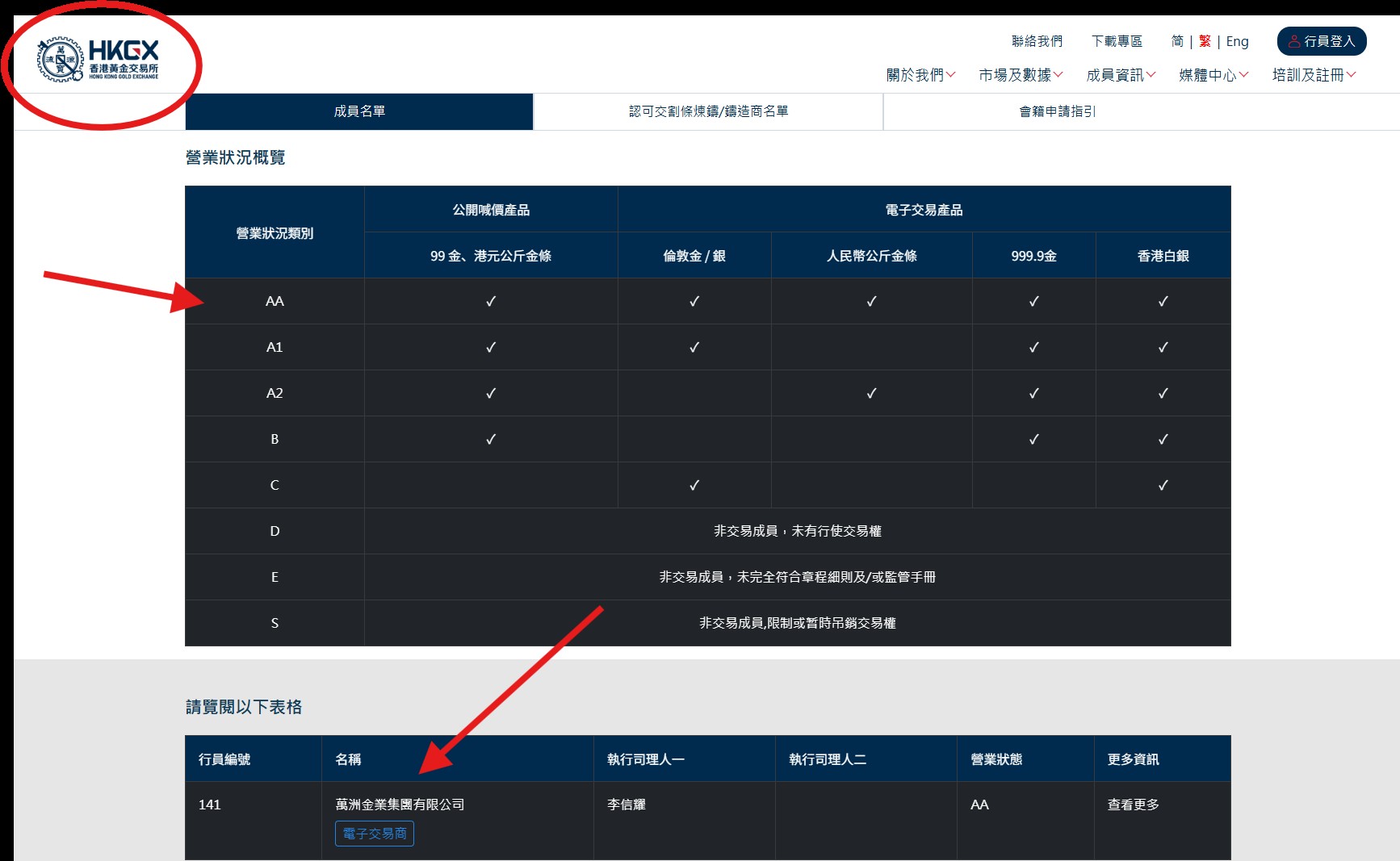Switch language to 简 simplified Chinese

click(1177, 41)
